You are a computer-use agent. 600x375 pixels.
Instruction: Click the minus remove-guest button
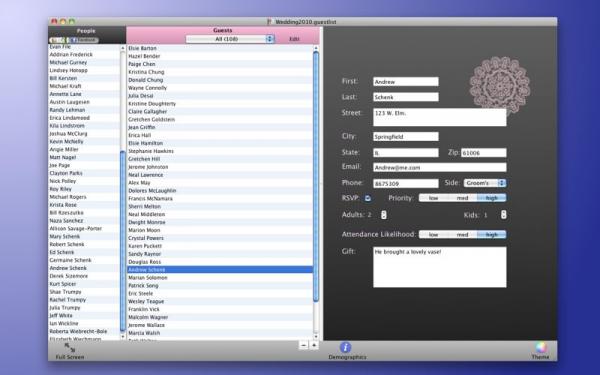click(303, 345)
